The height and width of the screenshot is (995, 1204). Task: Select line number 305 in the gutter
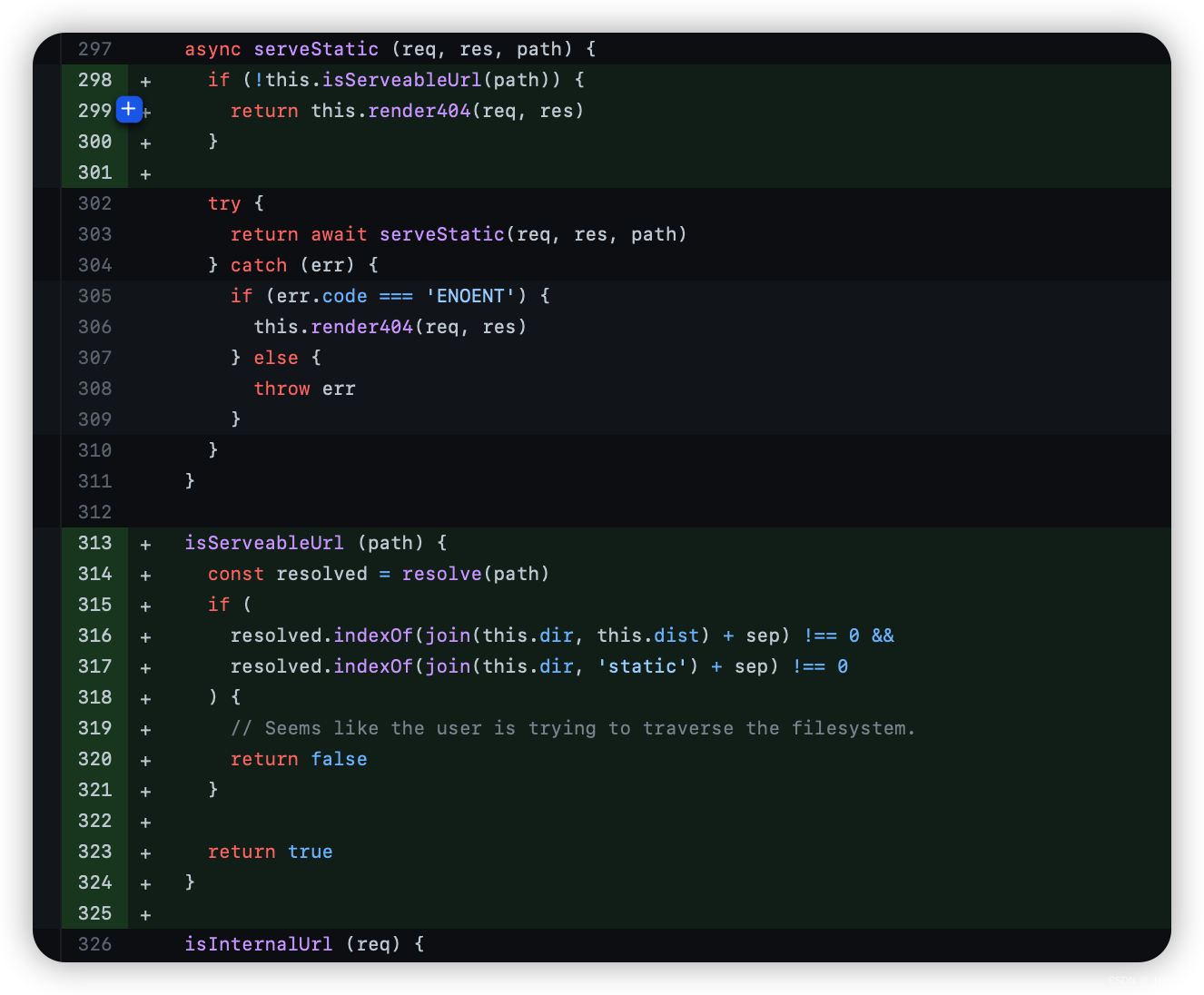95,296
